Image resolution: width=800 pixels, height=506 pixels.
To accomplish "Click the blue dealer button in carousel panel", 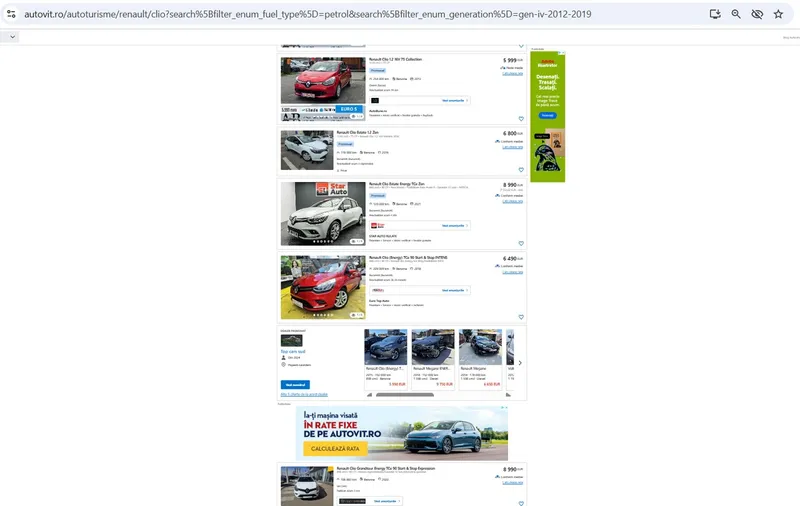I will (x=295, y=384).
